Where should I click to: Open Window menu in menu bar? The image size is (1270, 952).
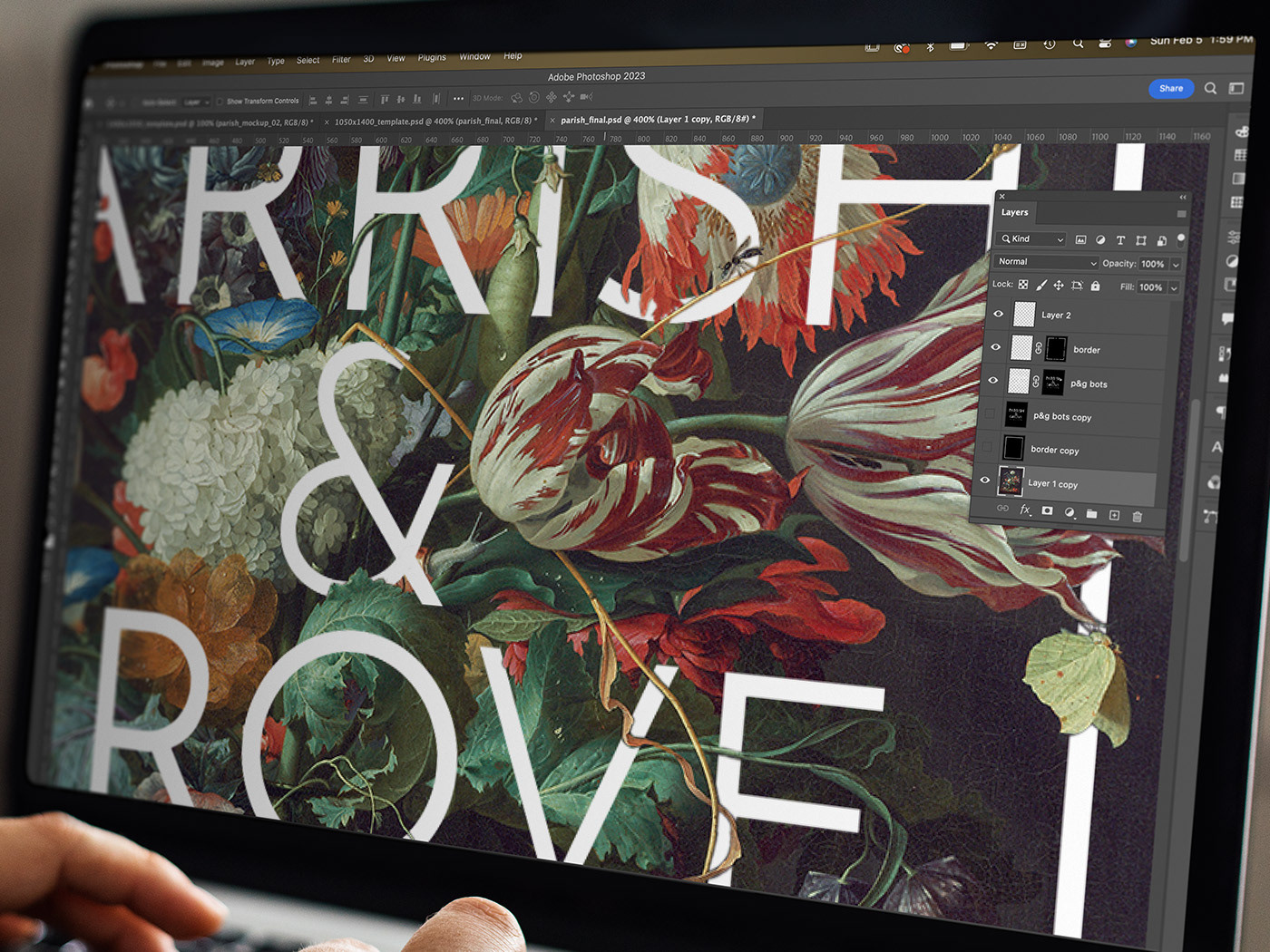click(x=474, y=56)
